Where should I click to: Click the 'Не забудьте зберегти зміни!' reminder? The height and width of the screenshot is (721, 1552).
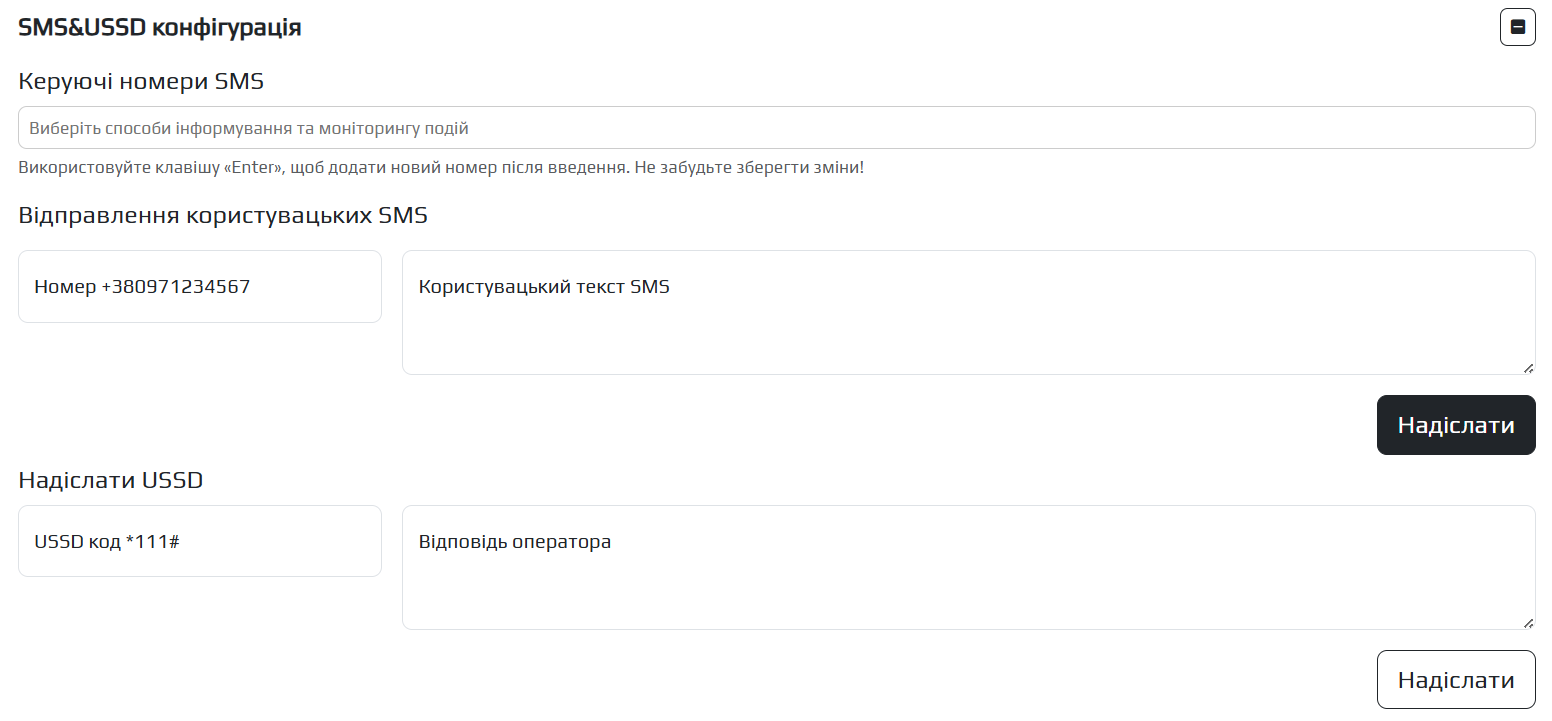[749, 168]
